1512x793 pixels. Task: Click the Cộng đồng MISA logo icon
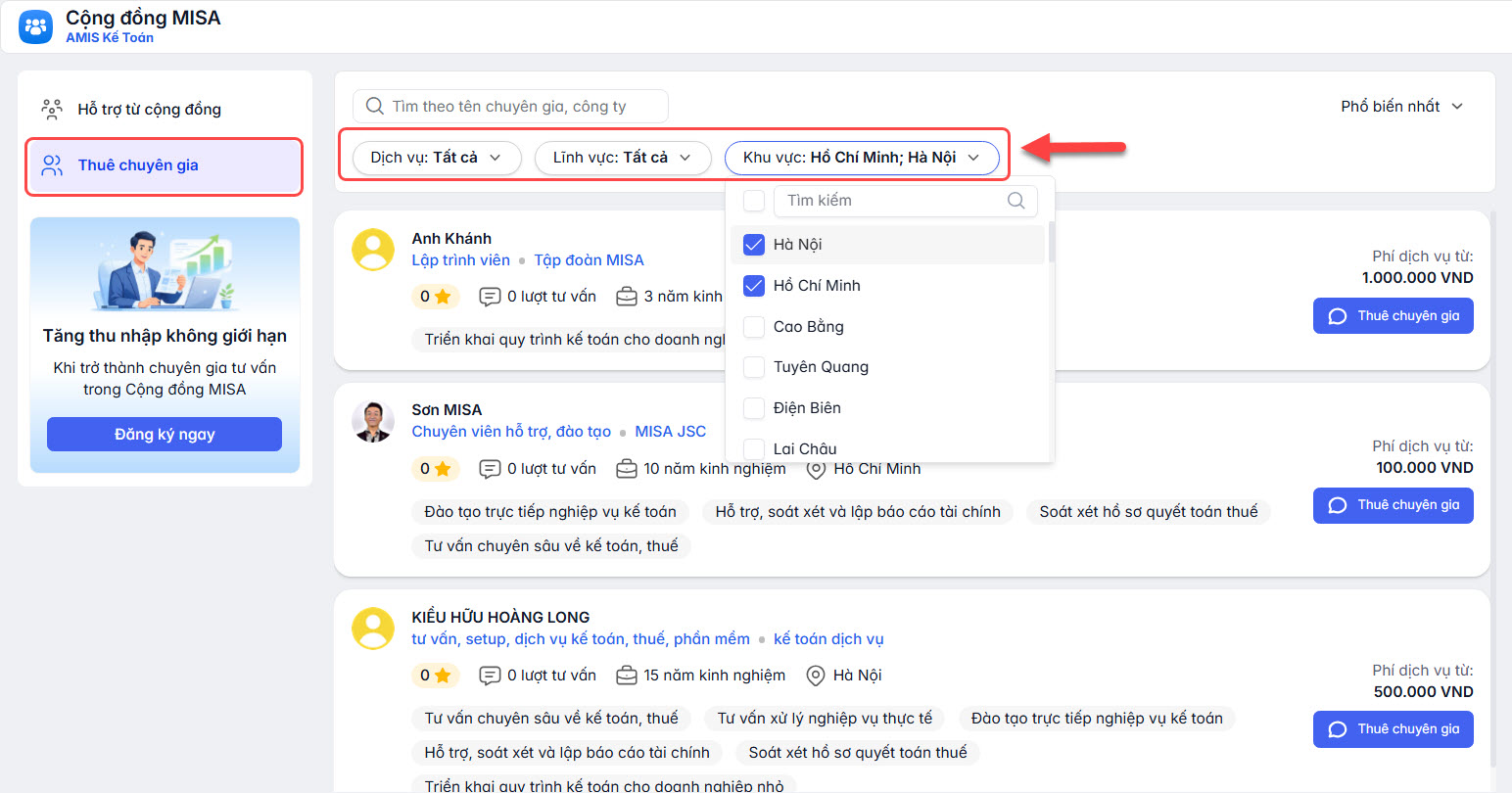tap(36, 26)
